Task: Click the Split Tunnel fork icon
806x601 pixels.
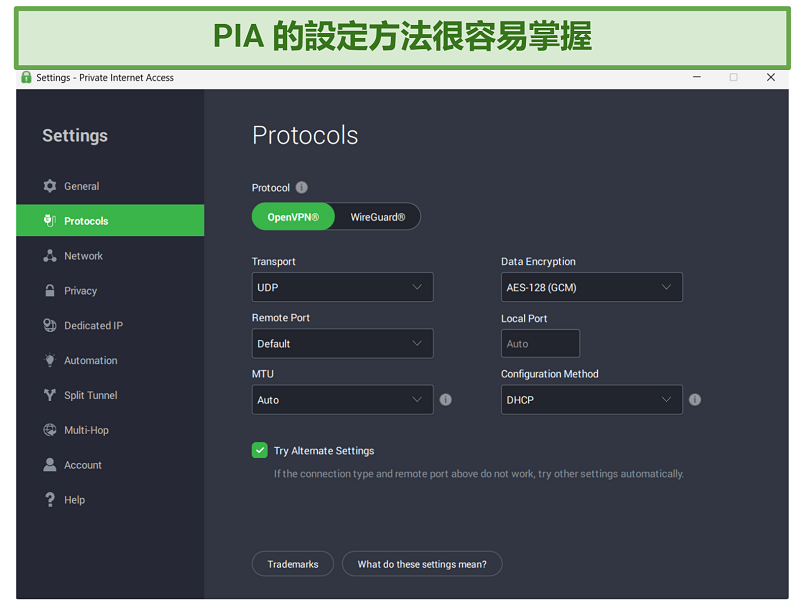Action: [50, 396]
